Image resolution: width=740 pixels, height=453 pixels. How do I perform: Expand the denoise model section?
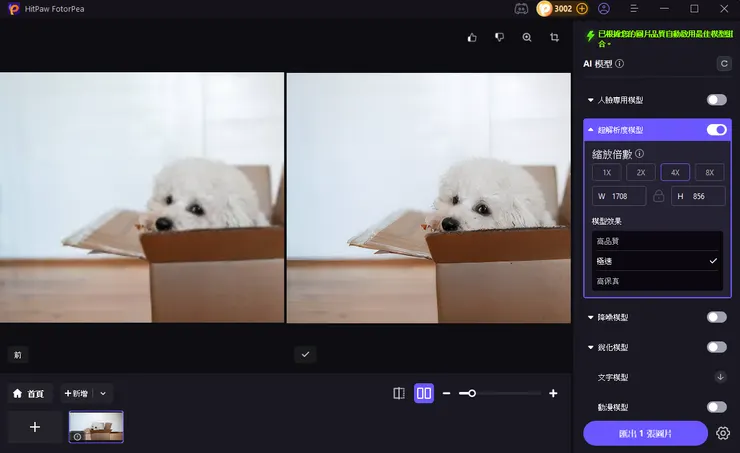point(590,318)
